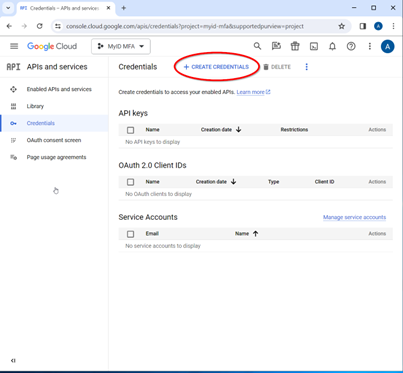Click the APIs and services heading
The image size is (403, 373).
(57, 67)
